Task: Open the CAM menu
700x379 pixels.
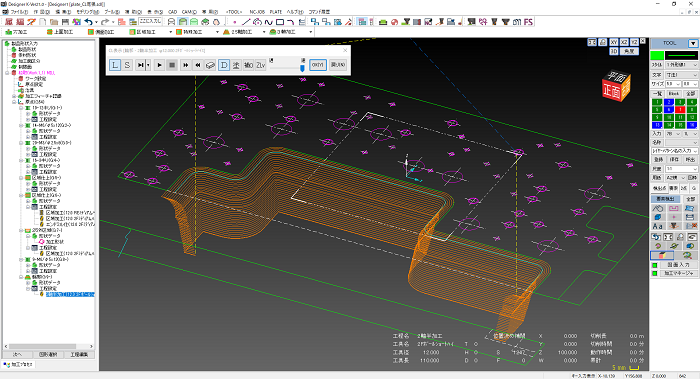Action: 189,12
